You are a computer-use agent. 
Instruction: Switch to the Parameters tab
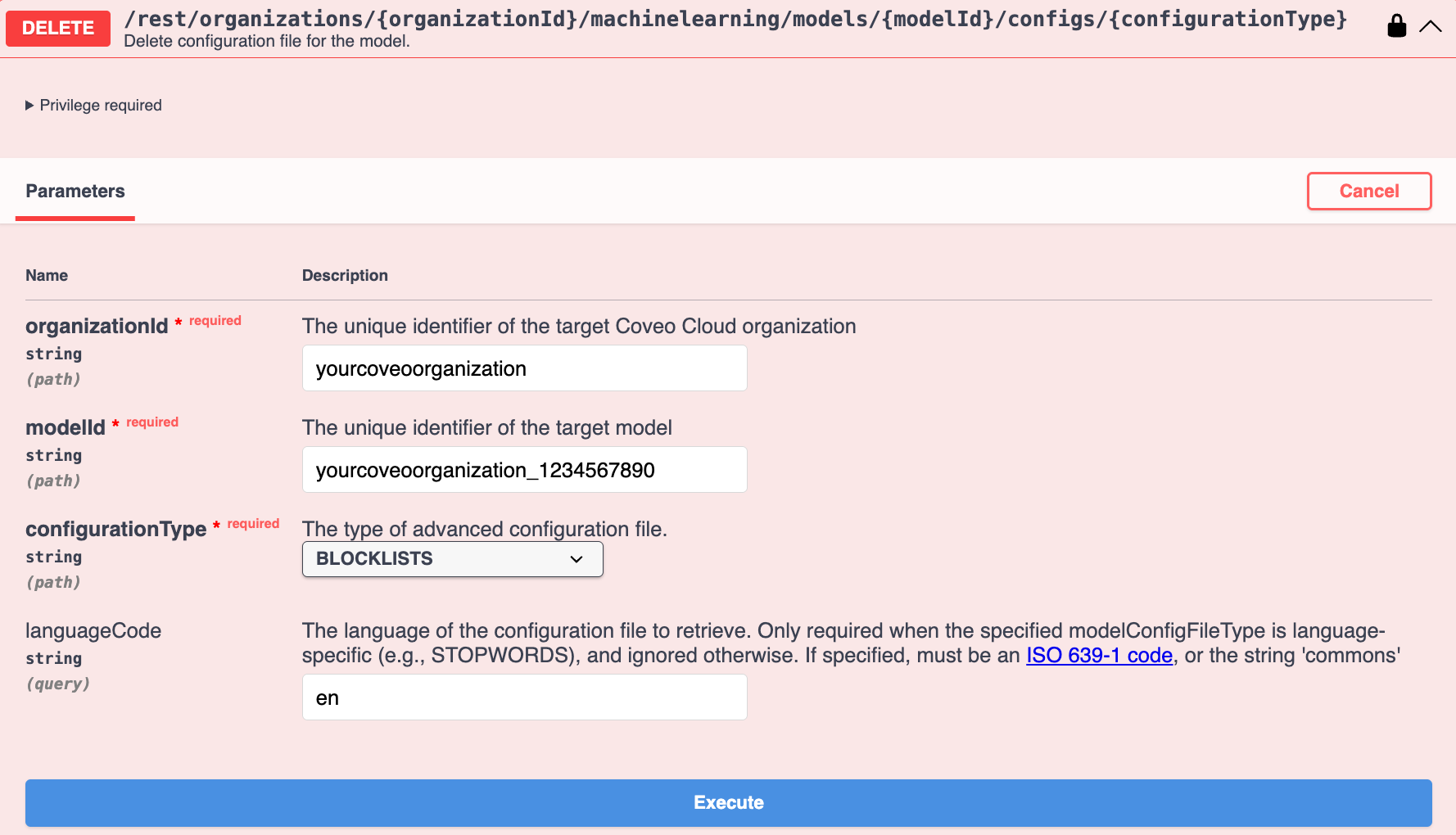point(75,191)
